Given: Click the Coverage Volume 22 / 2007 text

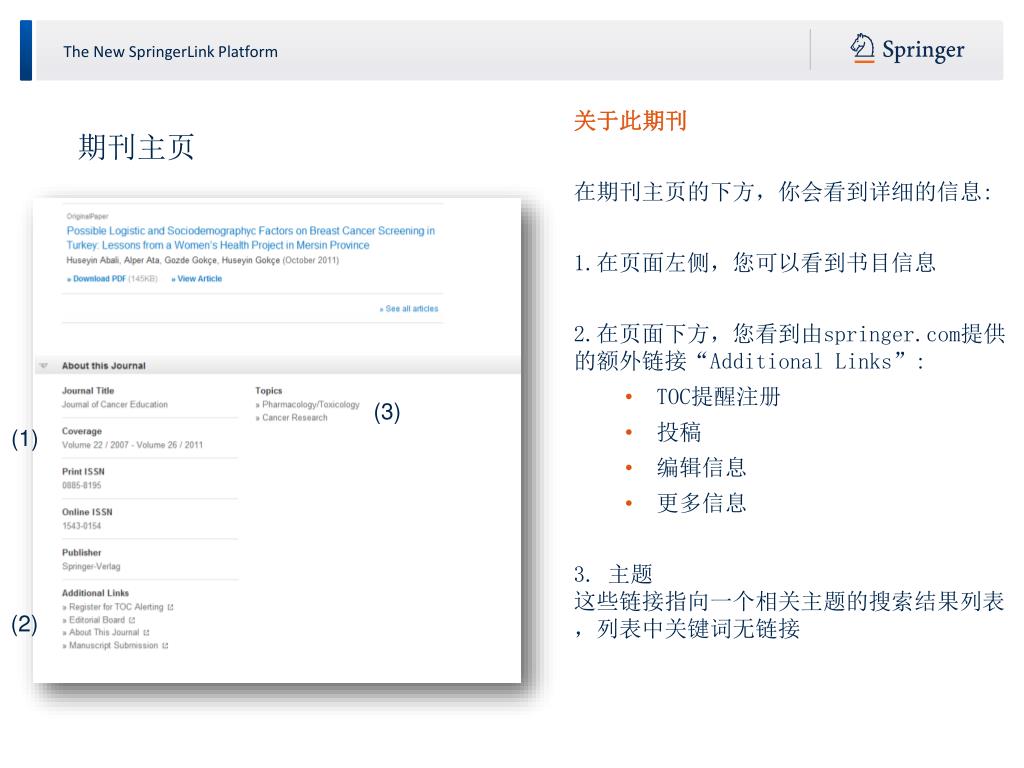Looking at the screenshot, I should pos(133,445).
